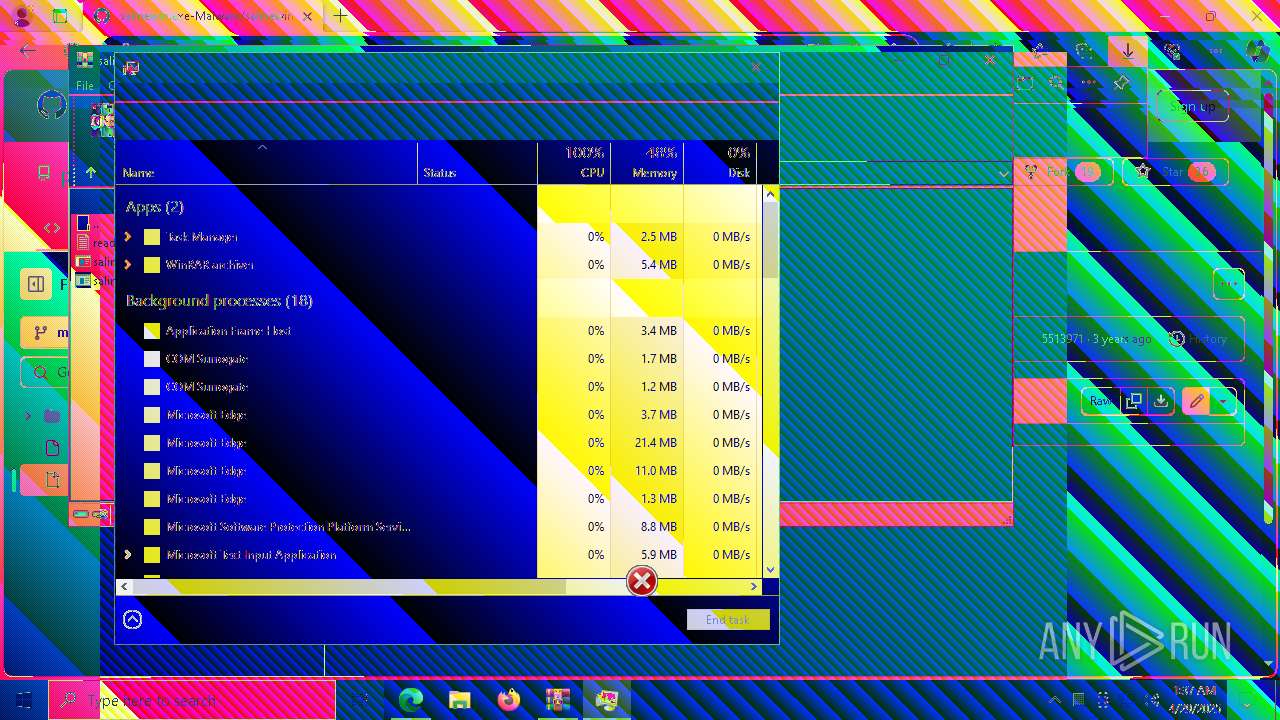The width and height of the screenshot is (1280, 720).
Task: Select the Application Frame Host process
Action: click(439, 331)
